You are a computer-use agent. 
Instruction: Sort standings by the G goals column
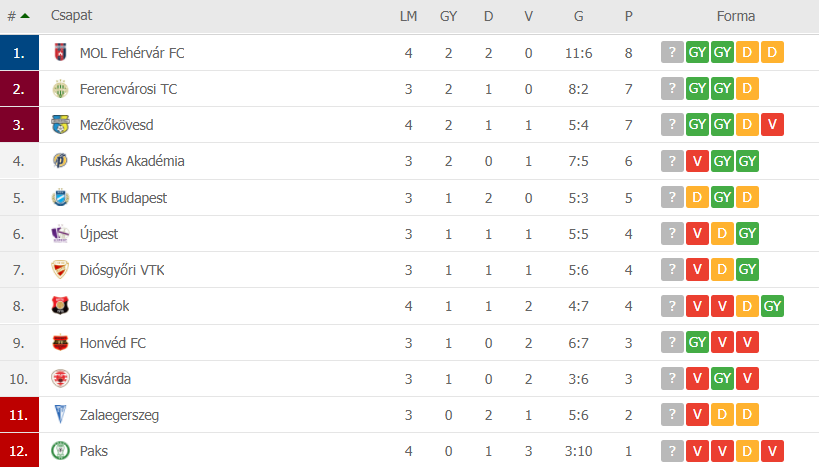coord(578,16)
